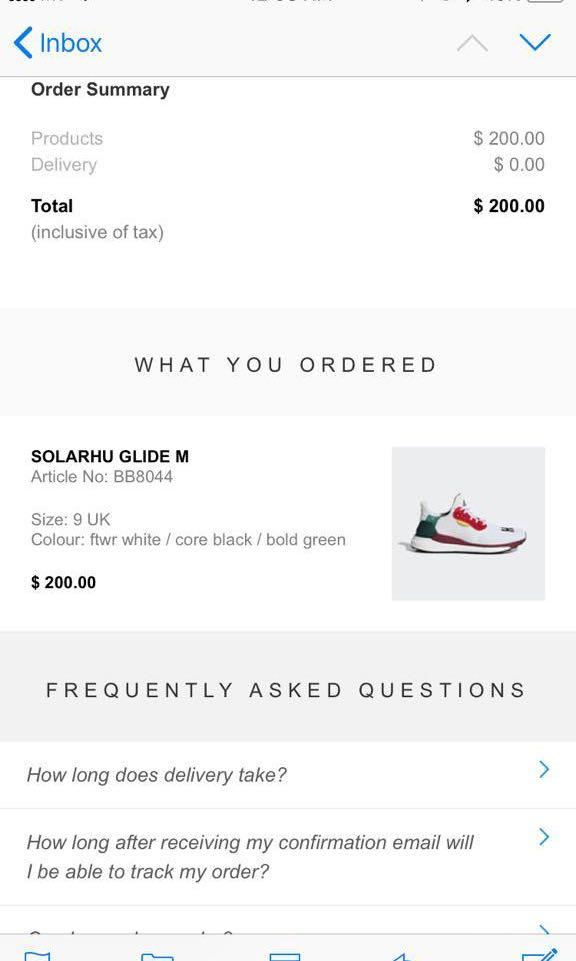This screenshot has width=576, height=961.
Task: Tap the back chevron beside Inbox
Action: click(x=22, y=43)
